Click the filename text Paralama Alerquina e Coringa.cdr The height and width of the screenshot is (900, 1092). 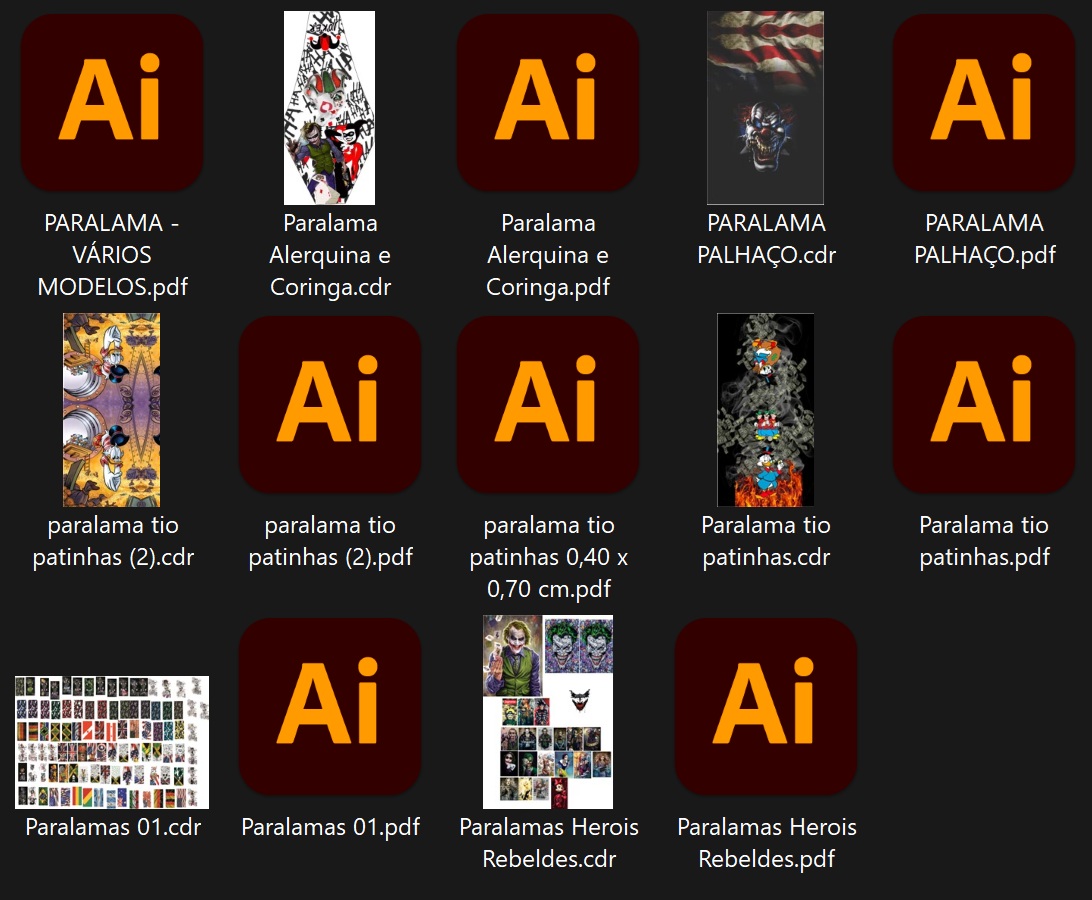pos(330,255)
